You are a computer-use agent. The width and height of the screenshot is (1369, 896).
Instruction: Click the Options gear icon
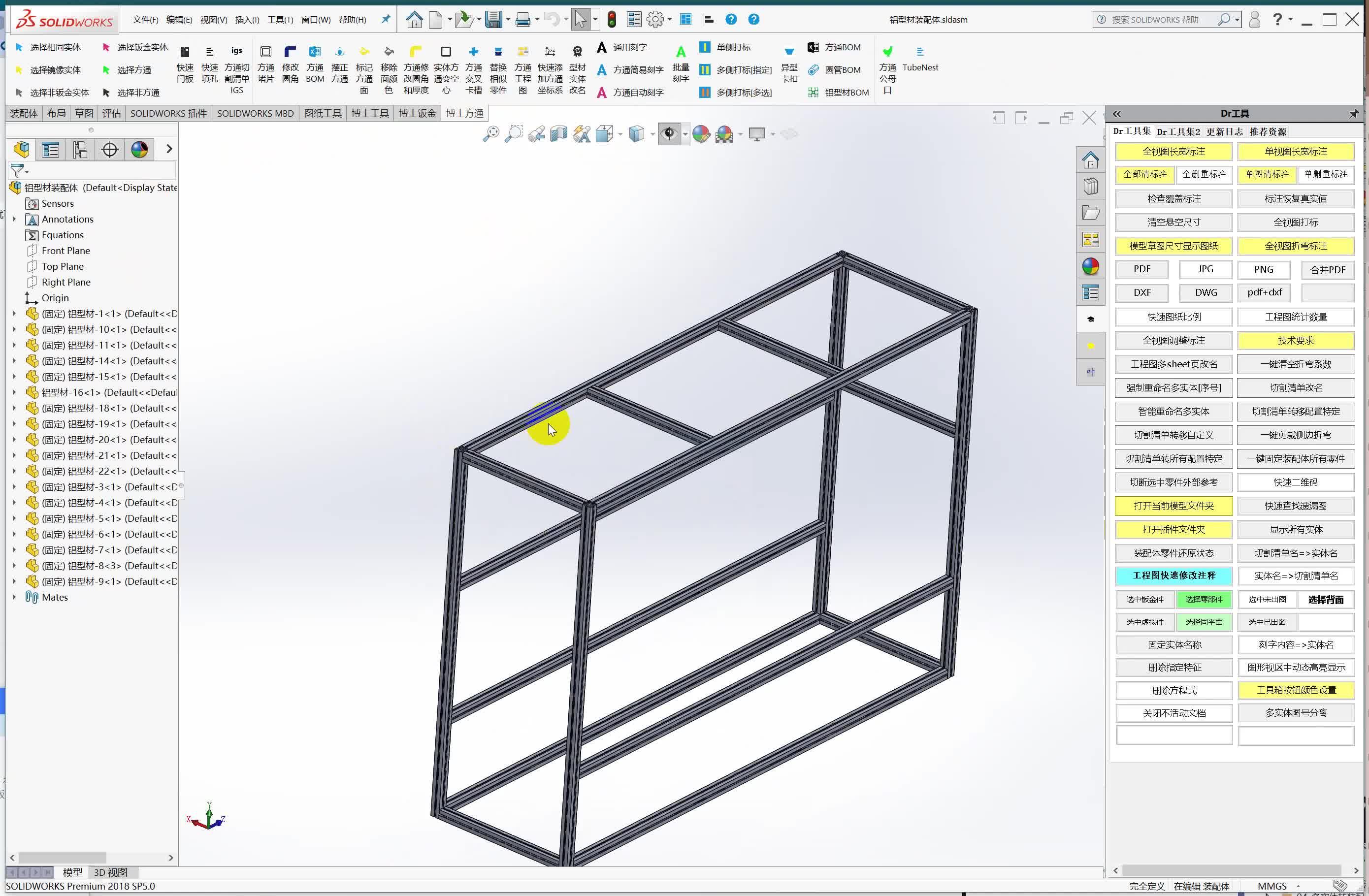pos(654,20)
